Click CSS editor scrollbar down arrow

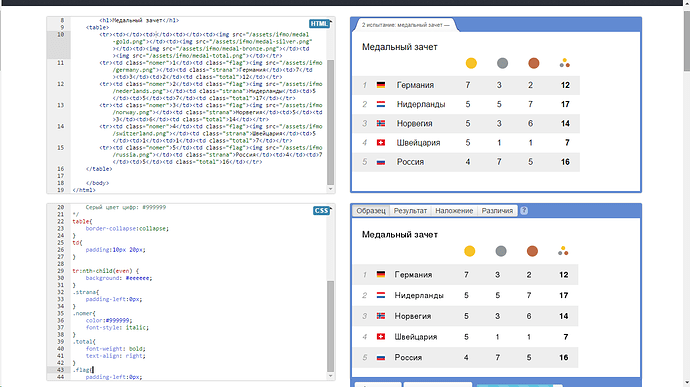tap(331, 376)
